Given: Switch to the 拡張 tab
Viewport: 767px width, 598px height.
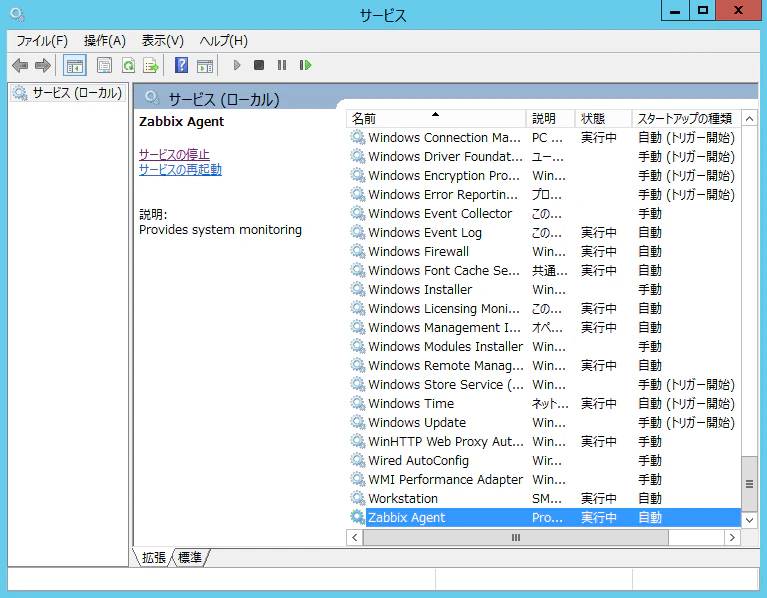Looking at the screenshot, I should [154, 557].
